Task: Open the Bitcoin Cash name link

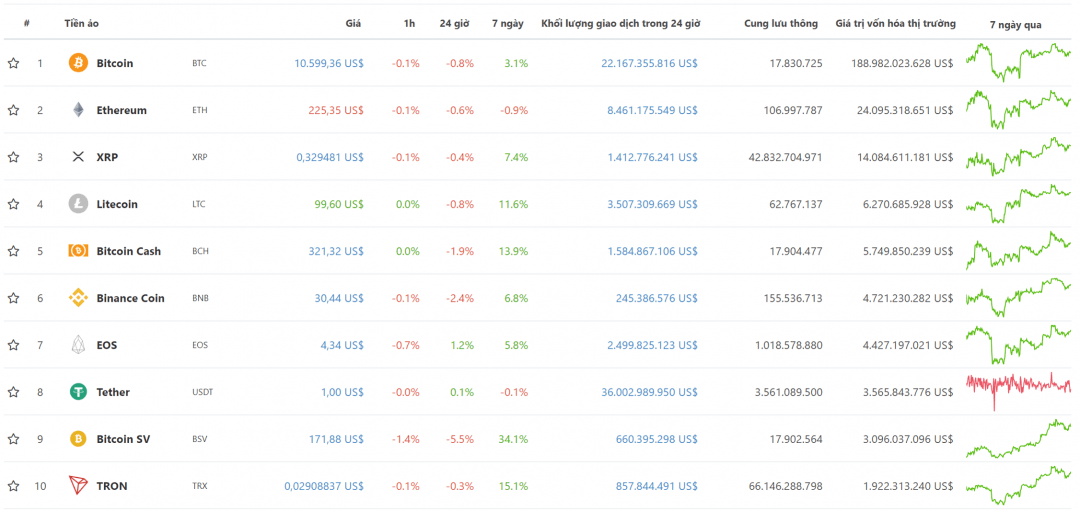Action: pyautogui.click(x=129, y=251)
